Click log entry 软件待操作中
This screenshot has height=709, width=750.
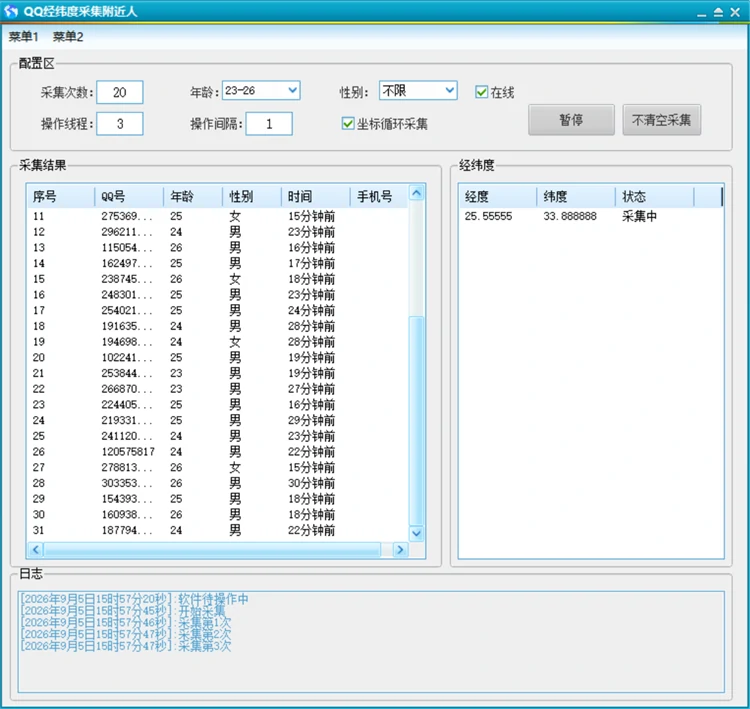tap(134, 599)
